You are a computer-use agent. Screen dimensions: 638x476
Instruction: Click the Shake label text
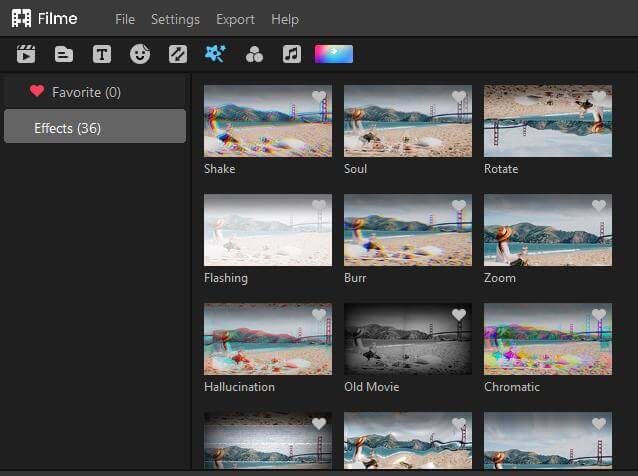219,169
